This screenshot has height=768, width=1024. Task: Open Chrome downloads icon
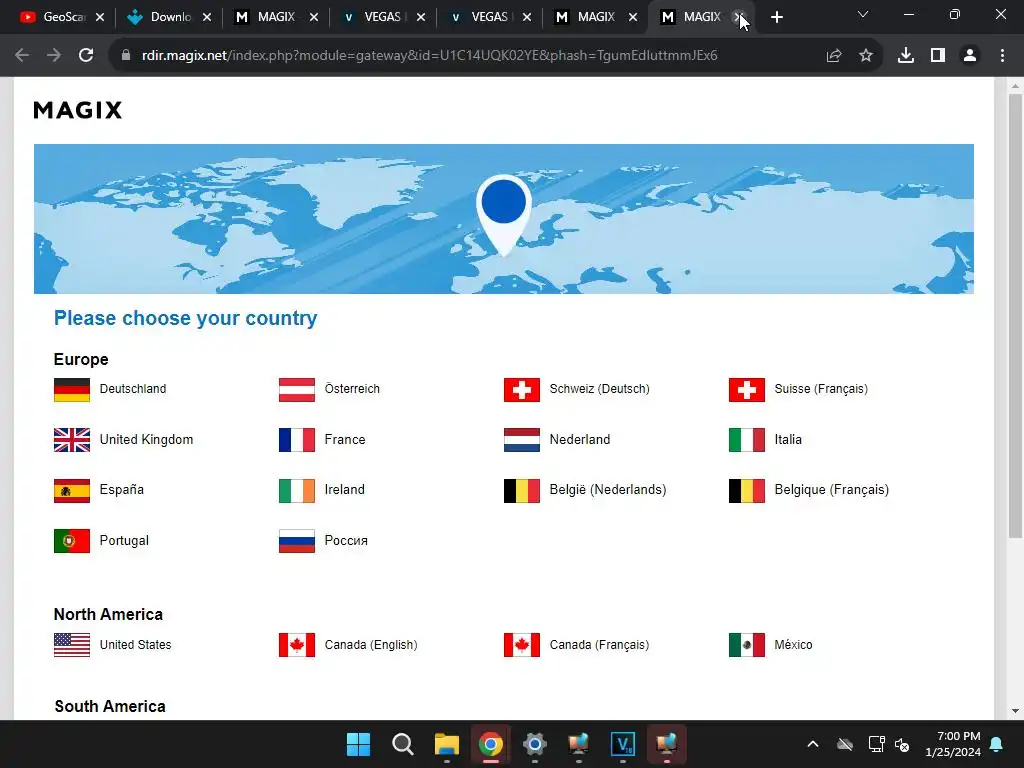tap(906, 56)
